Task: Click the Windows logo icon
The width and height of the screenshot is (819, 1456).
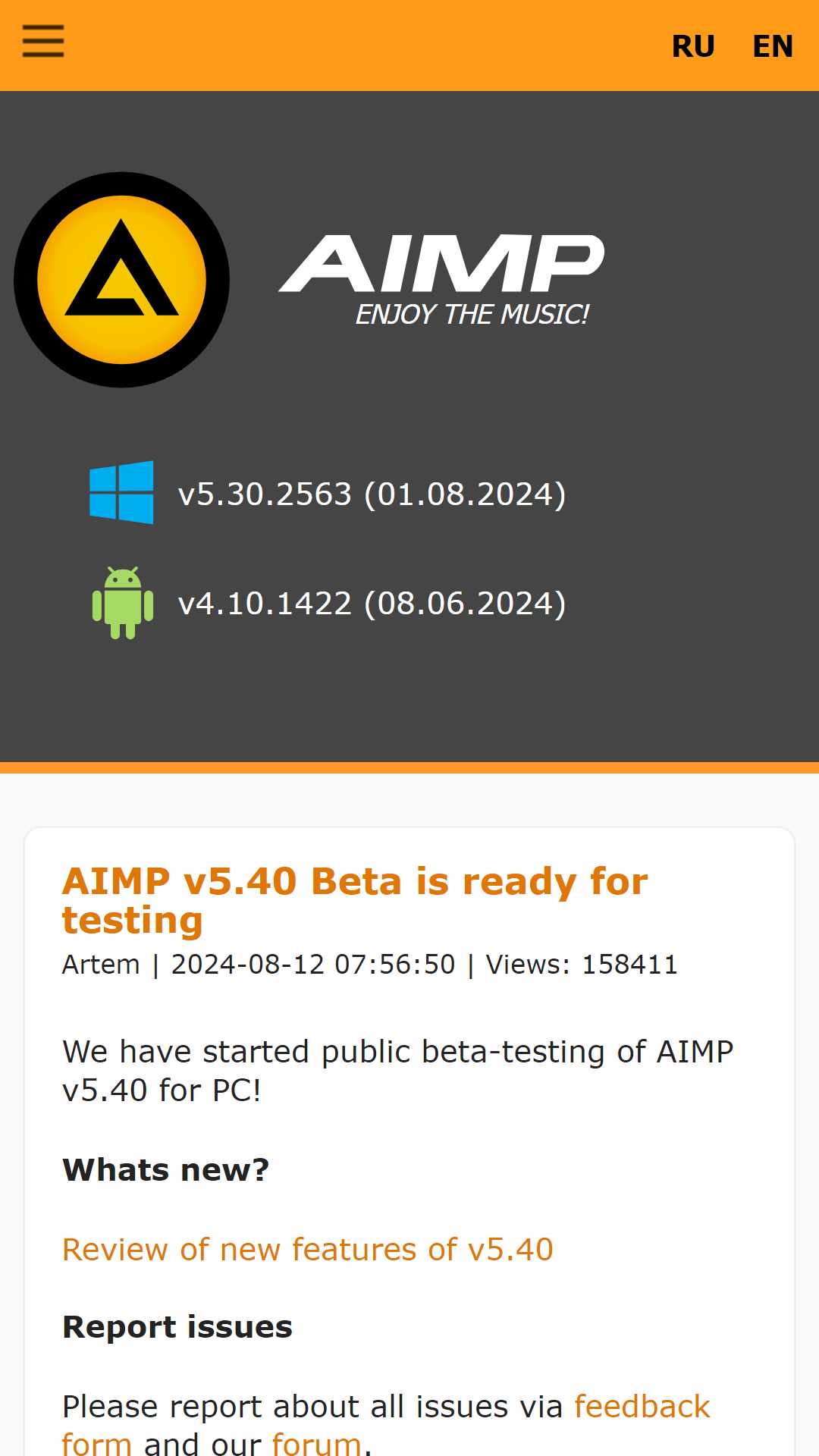Action: pyautogui.click(x=121, y=492)
